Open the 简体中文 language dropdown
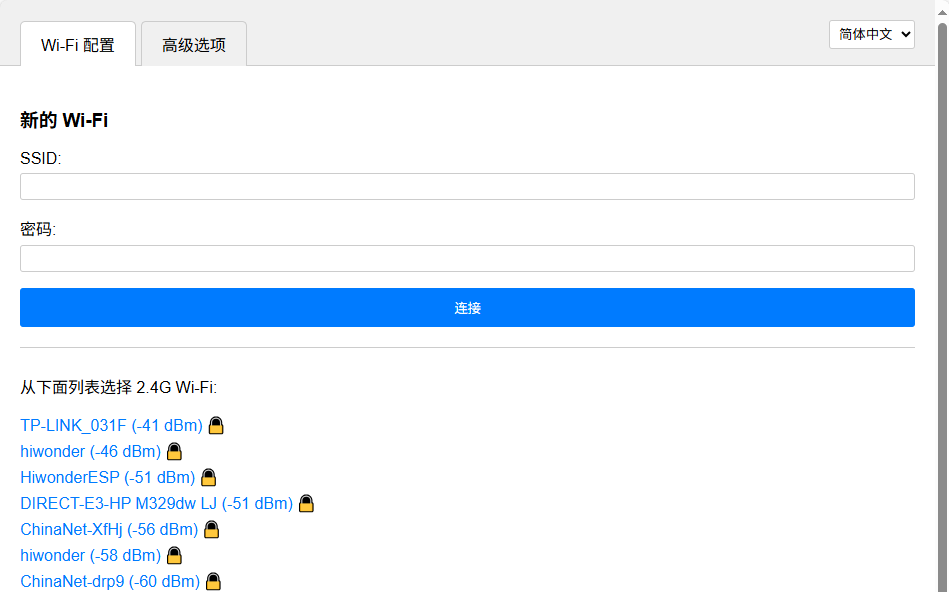 click(x=871, y=34)
